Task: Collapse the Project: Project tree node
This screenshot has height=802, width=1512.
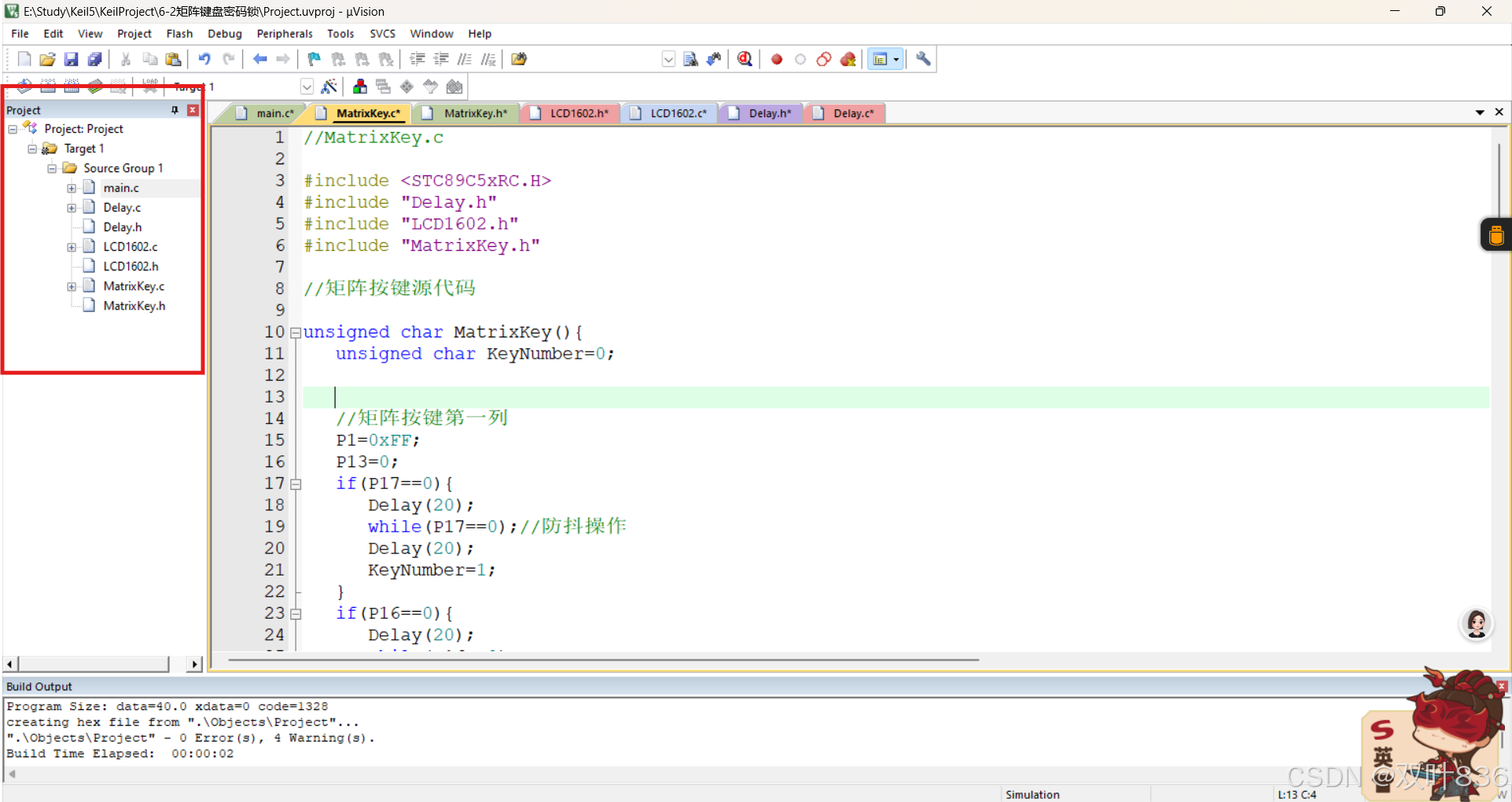Action: [x=13, y=129]
